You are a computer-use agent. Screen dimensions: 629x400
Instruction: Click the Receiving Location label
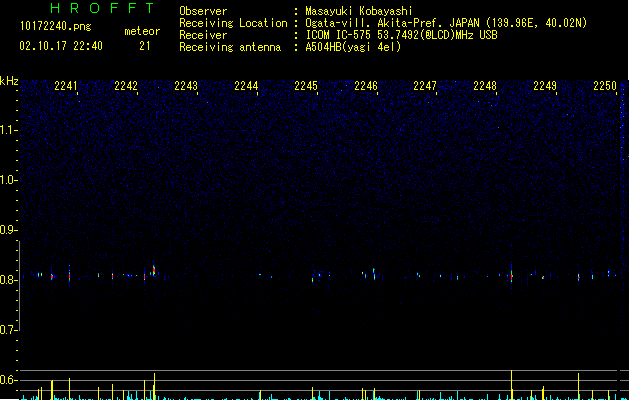click(233, 23)
